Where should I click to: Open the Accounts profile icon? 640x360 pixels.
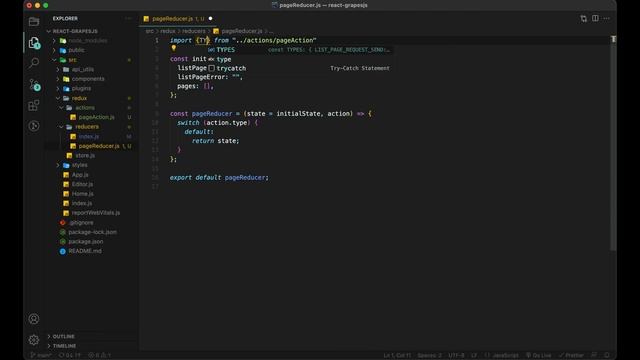coord(34,319)
